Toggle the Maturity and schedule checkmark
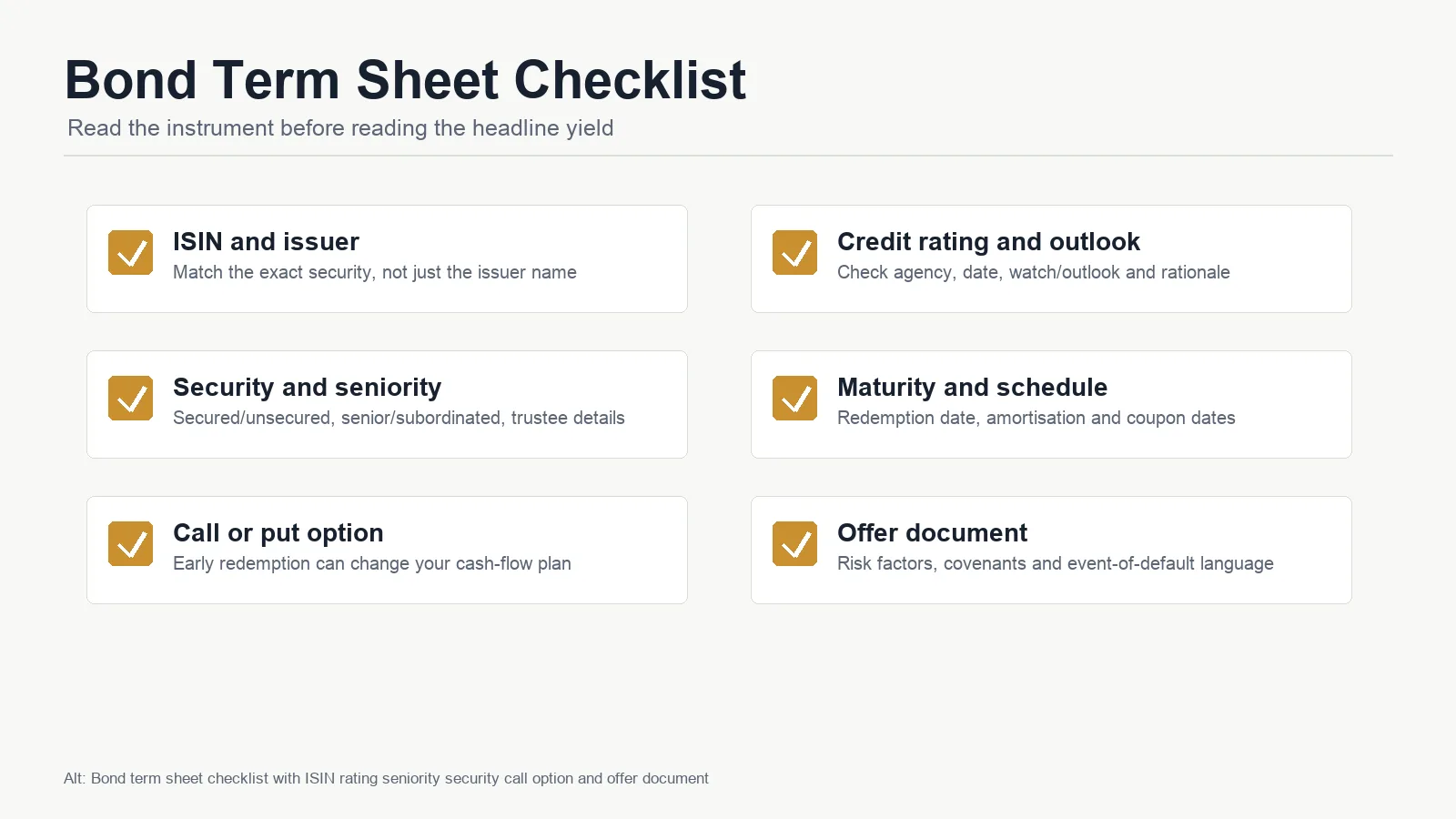Viewport: 1456px width, 819px height. point(794,398)
